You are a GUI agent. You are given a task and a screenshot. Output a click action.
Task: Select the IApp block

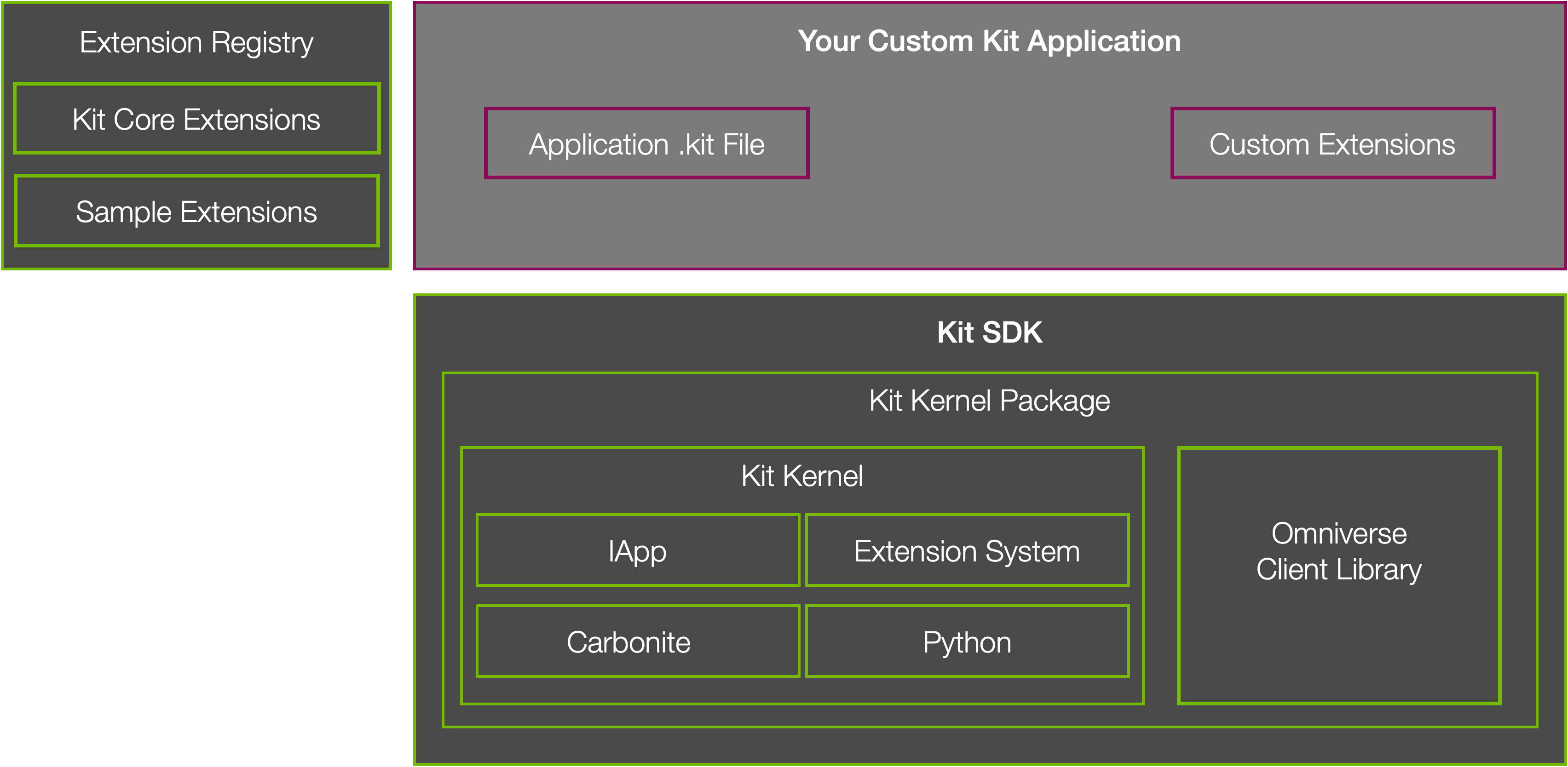[637, 551]
